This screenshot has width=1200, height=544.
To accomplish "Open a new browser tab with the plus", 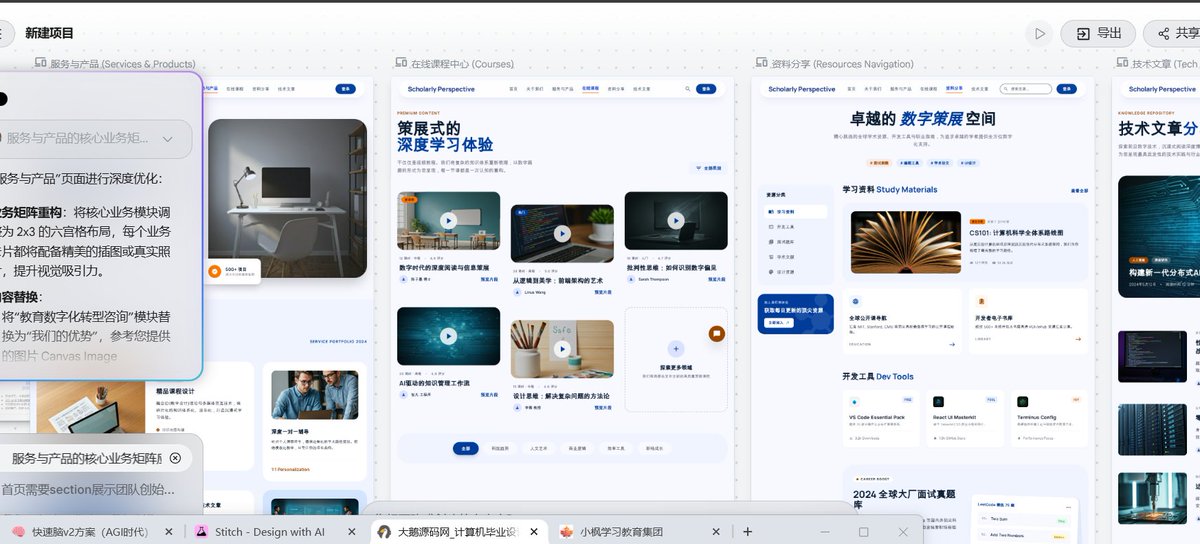I will 747,532.
